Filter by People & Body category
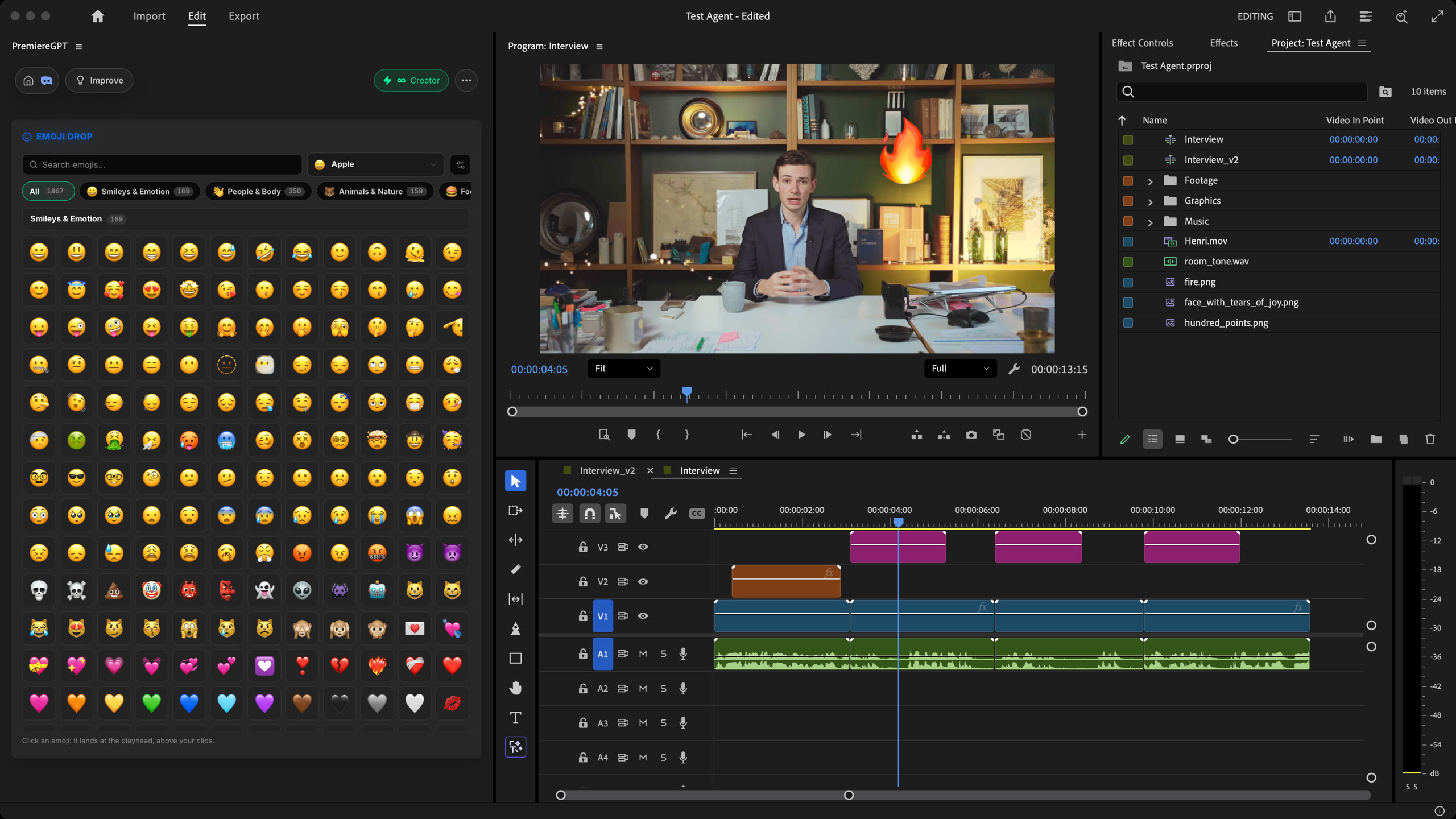This screenshot has width=1456, height=819. (259, 192)
